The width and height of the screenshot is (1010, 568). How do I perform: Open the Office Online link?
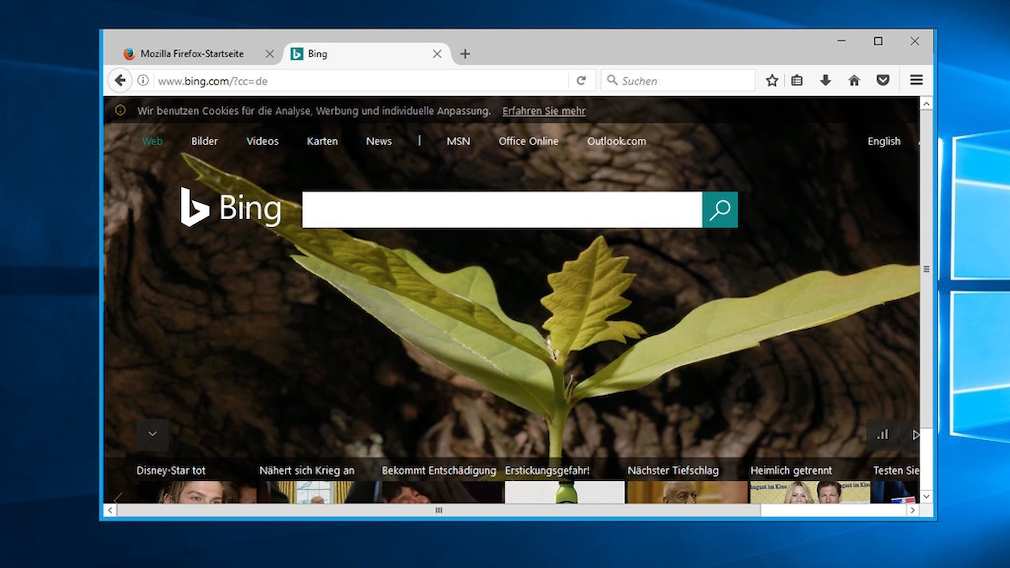(528, 141)
